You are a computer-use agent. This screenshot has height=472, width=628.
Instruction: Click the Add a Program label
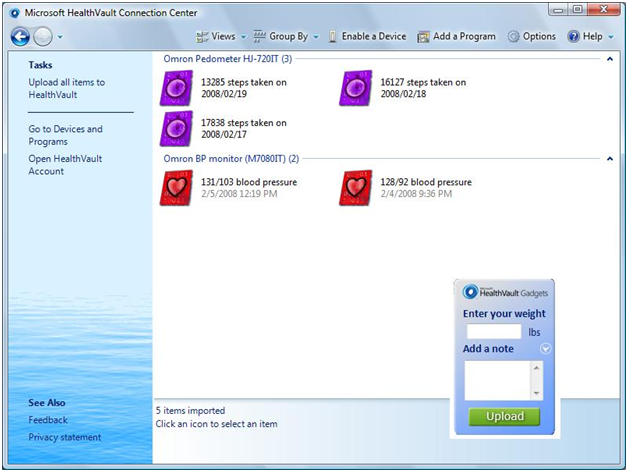[x=464, y=36]
